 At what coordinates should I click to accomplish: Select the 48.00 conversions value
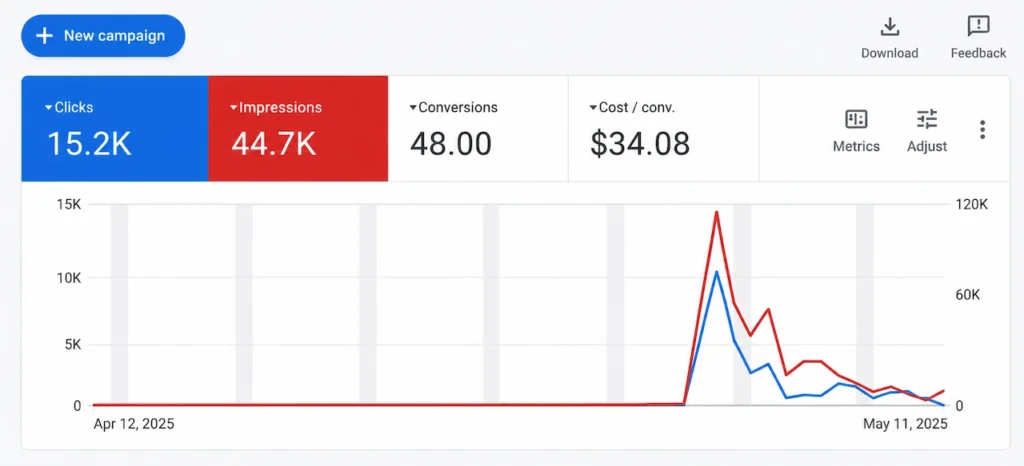coord(451,144)
